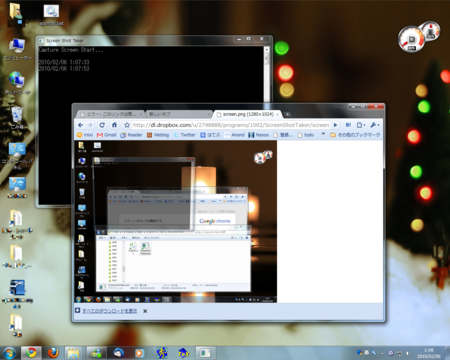
Task: Open the ごみ箱 recycle bin icon
Action: coord(17,118)
